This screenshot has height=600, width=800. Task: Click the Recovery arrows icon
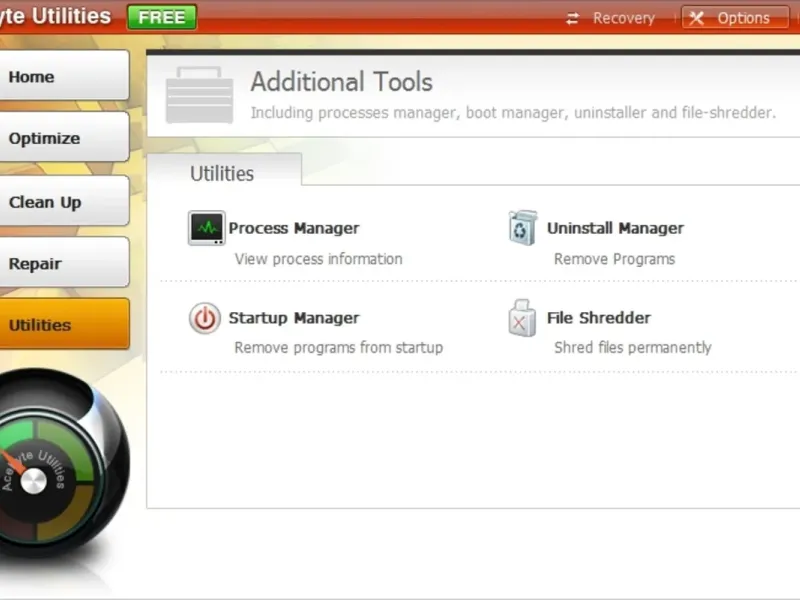(572, 18)
